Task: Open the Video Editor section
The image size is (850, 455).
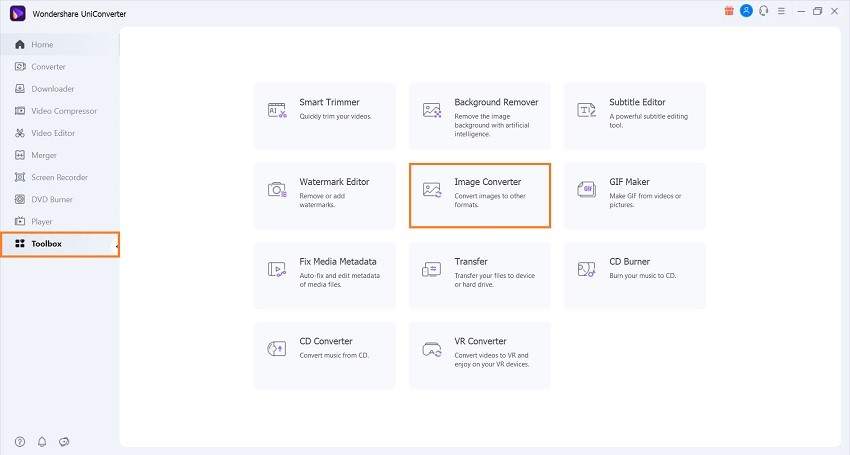Action: click(x=53, y=133)
